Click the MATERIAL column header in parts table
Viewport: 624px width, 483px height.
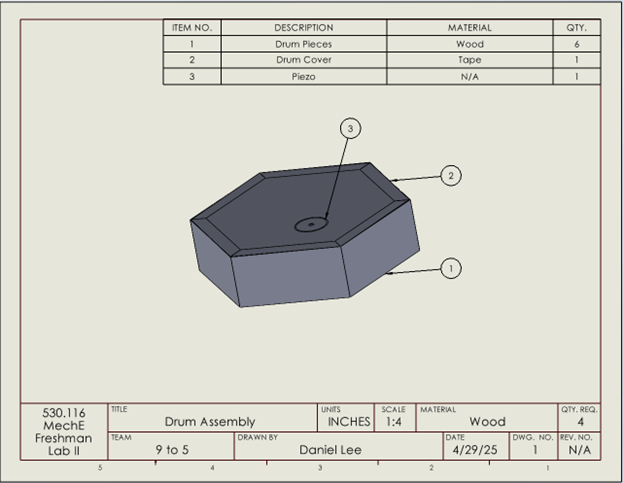point(469,28)
